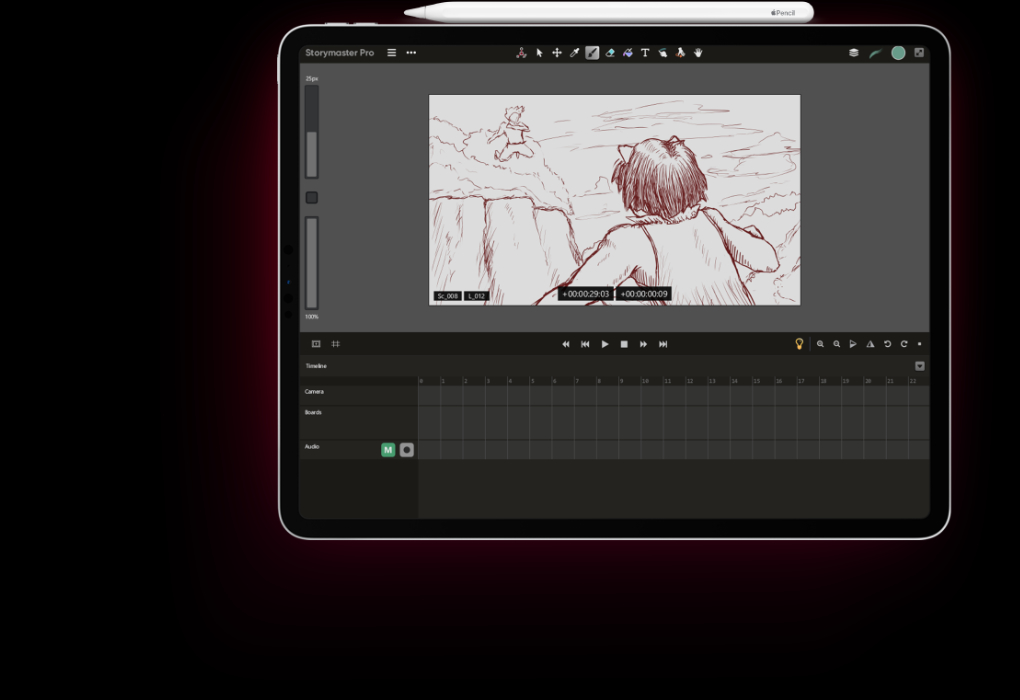The image size is (1020, 700).
Task: Enable recording on the Audio track
Action: (406, 450)
